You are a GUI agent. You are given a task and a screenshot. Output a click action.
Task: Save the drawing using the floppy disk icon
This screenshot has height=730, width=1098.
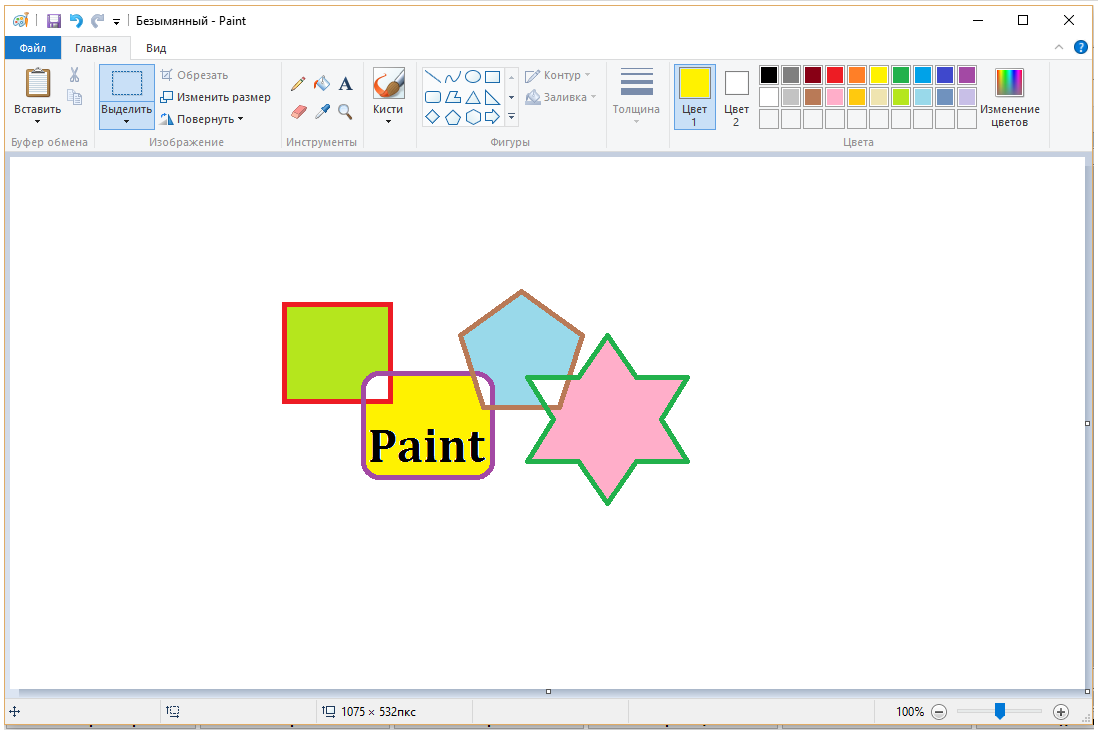tap(54, 20)
